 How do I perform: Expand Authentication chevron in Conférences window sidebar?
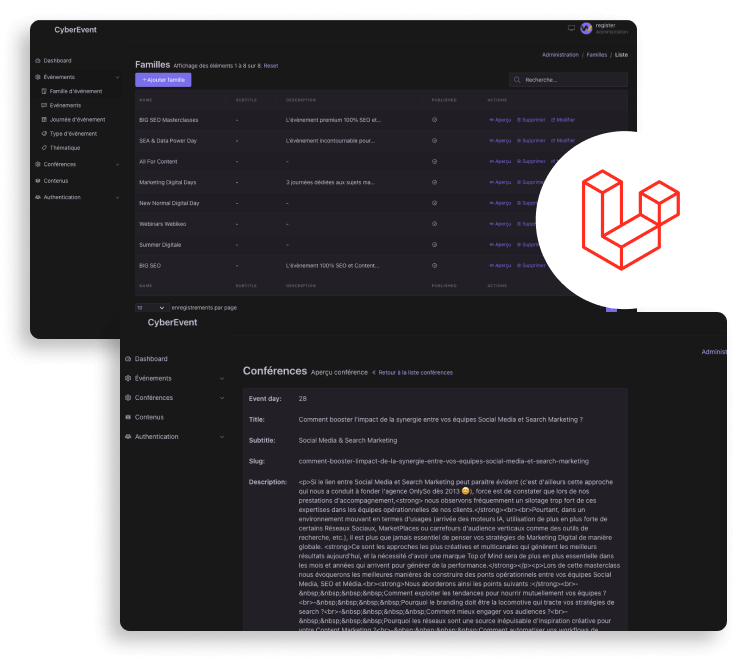[222, 437]
